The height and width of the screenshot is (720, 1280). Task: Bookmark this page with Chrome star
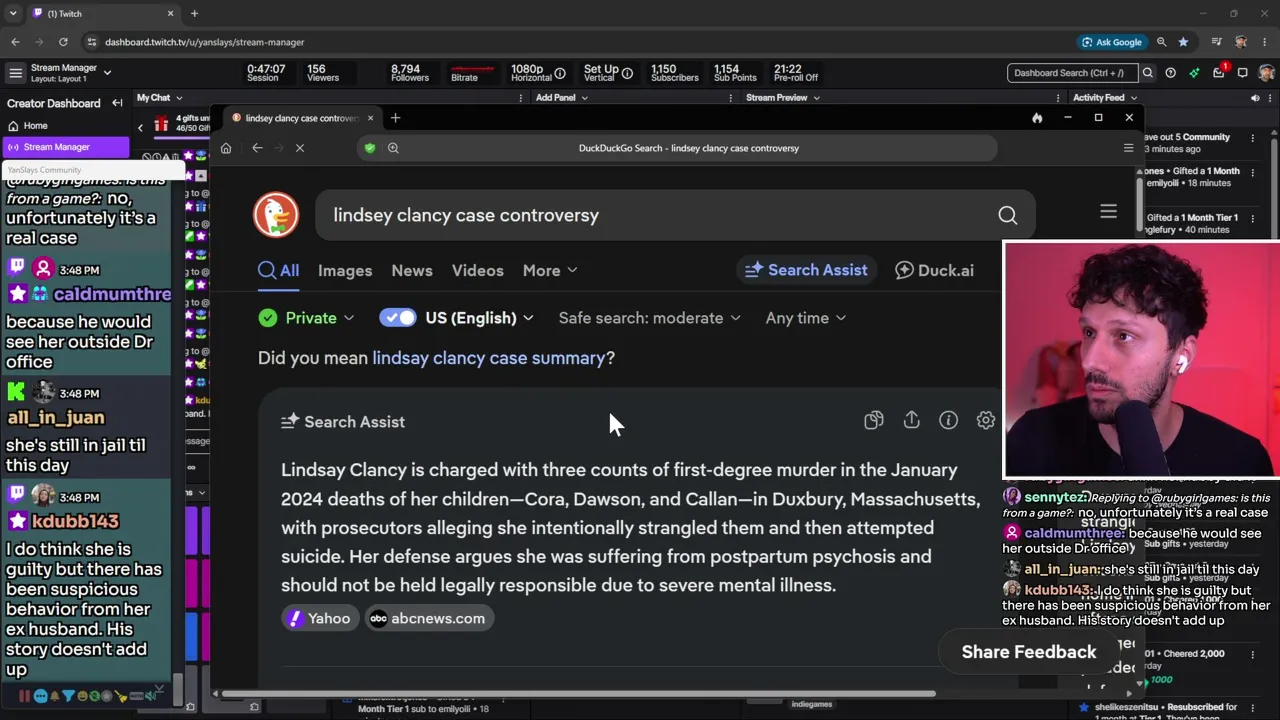pos(1183,42)
